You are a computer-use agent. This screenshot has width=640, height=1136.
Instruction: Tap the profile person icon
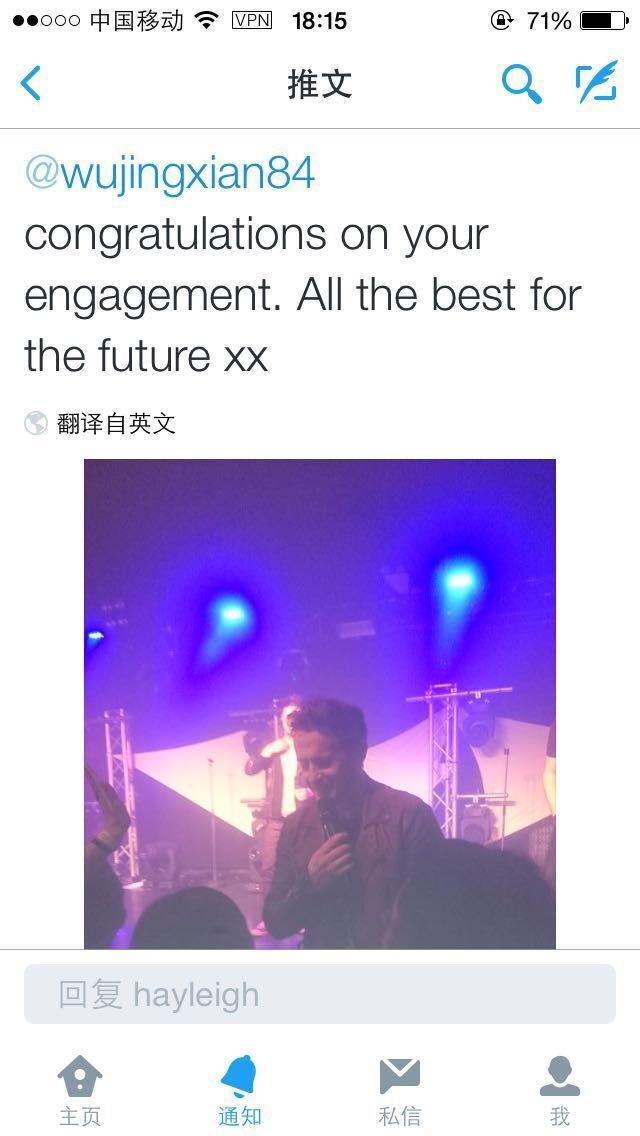tap(560, 1076)
